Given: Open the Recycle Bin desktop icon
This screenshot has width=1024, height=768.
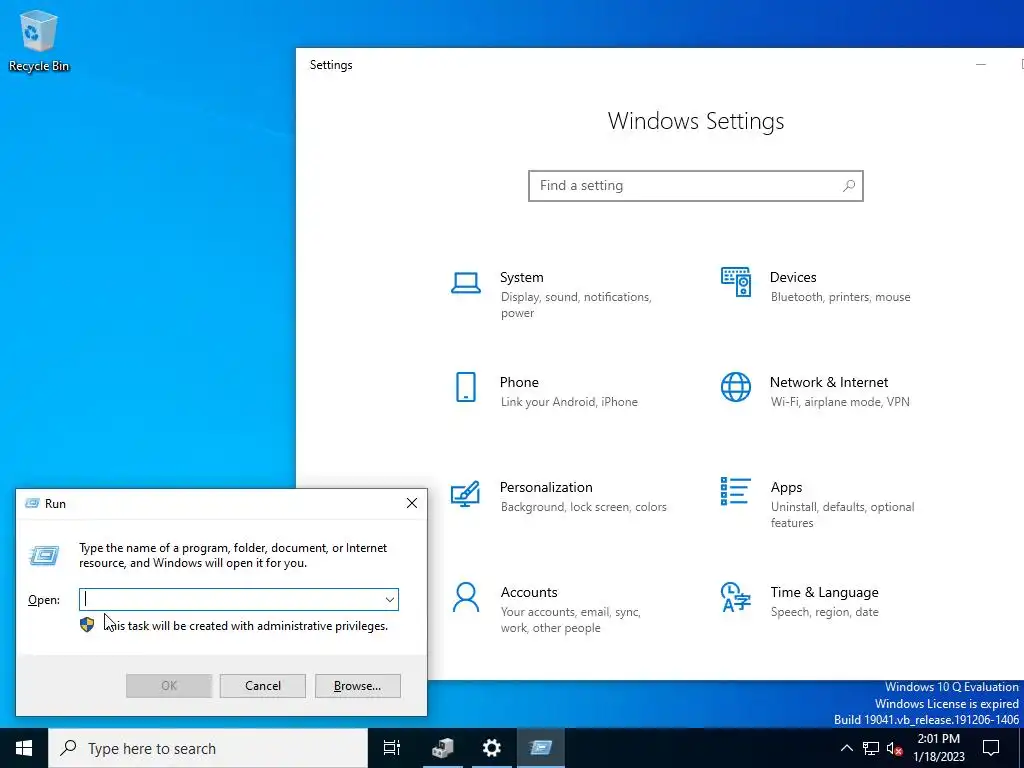Looking at the screenshot, I should point(39,40).
